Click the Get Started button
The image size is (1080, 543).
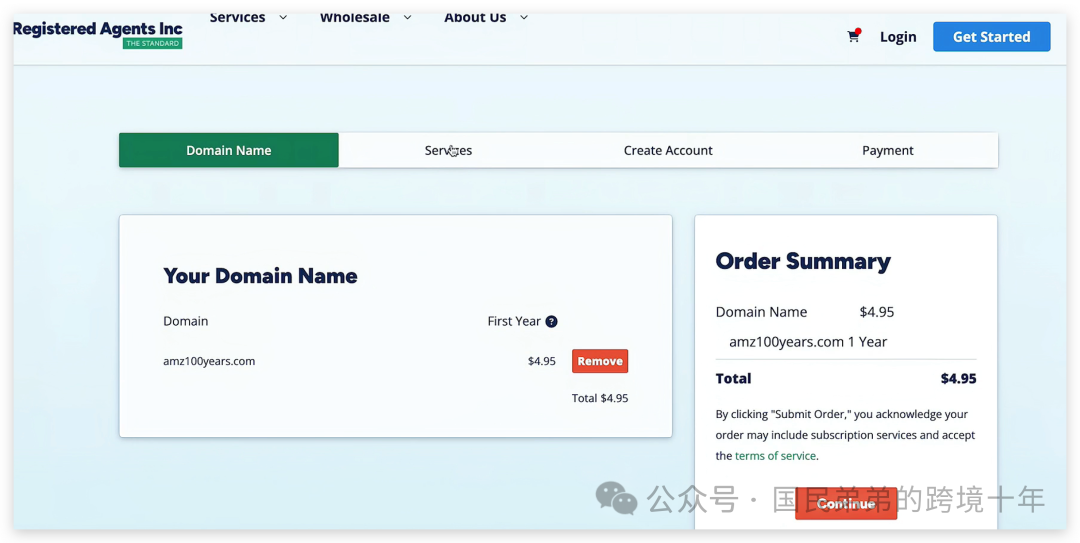click(991, 37)
